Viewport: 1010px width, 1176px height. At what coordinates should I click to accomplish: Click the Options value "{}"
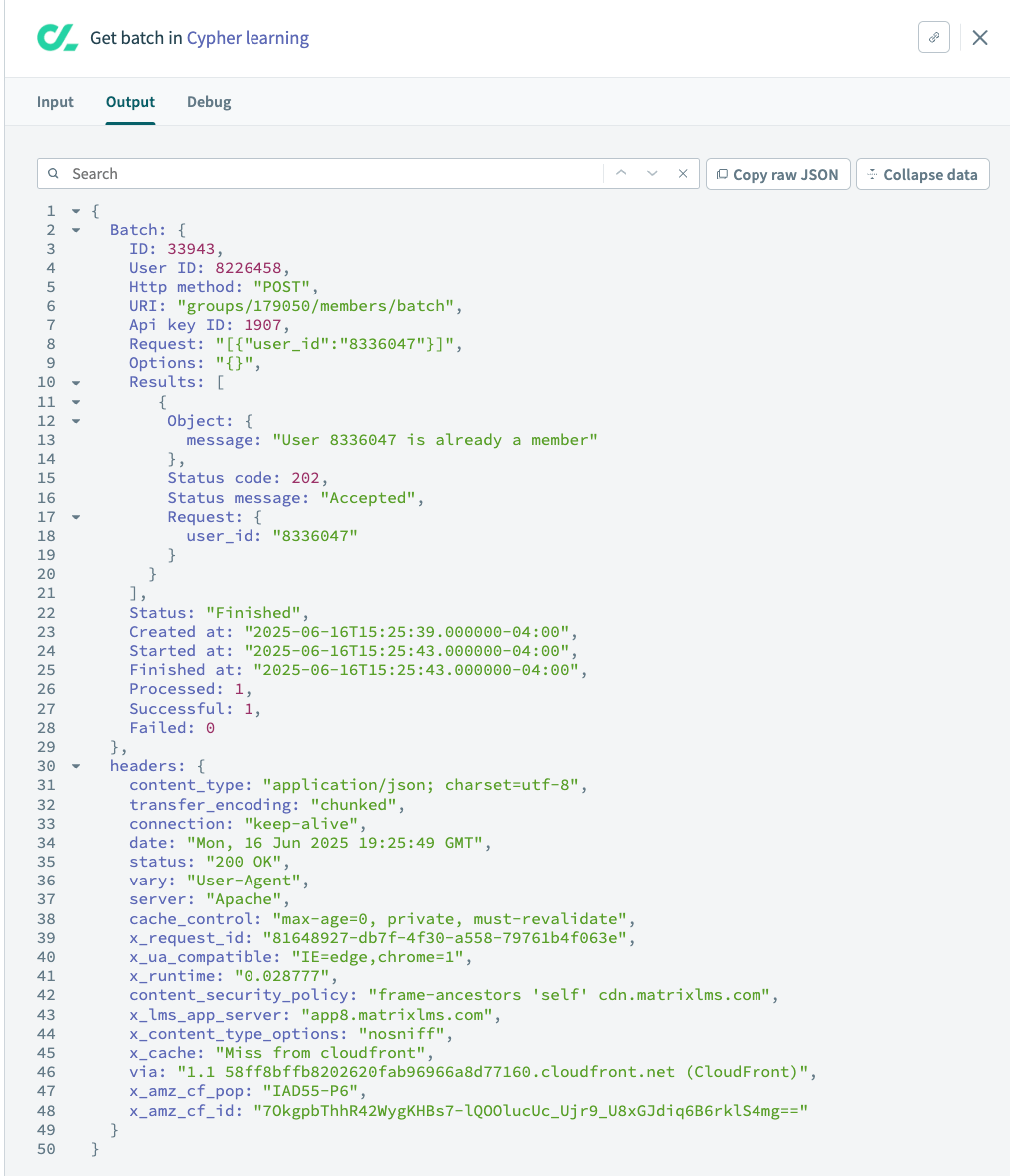(x=234, y=363)
